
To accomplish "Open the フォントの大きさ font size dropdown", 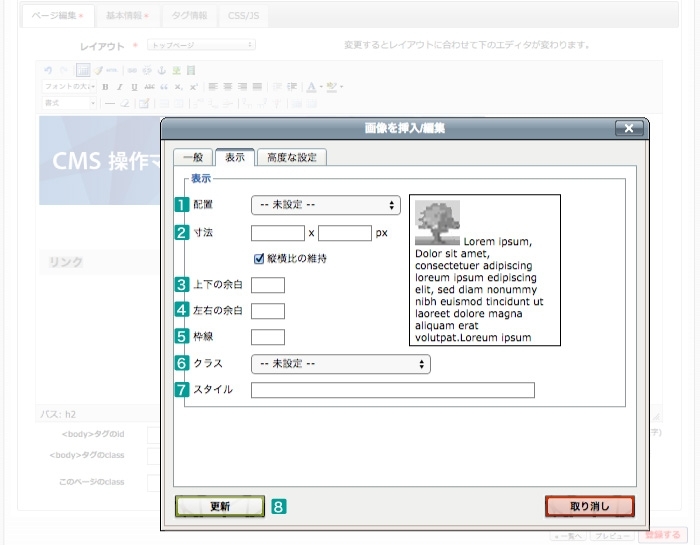I will pos(69,87).
